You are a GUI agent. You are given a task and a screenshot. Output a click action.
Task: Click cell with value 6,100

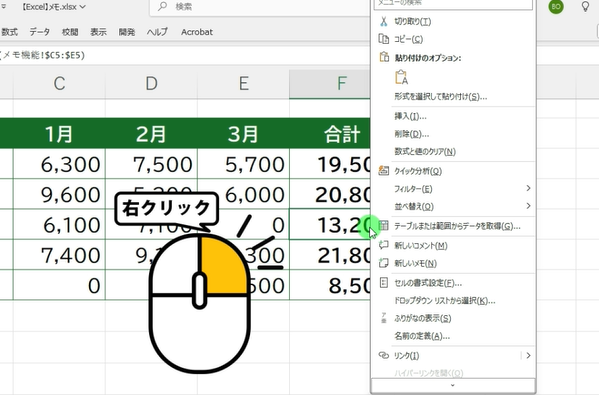59,225
